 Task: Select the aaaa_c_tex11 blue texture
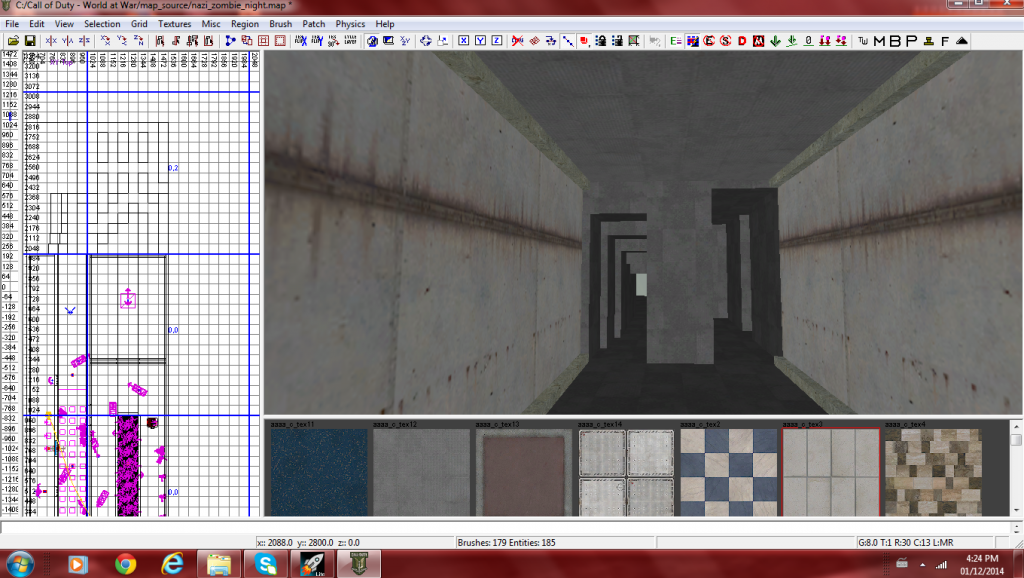(319, 472)
